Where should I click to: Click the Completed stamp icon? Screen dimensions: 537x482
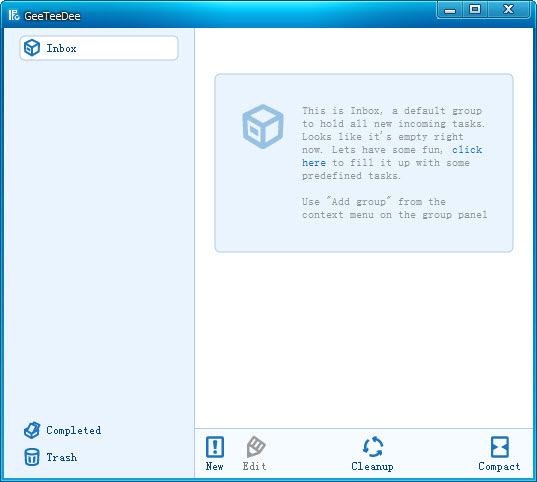[32, 430]
